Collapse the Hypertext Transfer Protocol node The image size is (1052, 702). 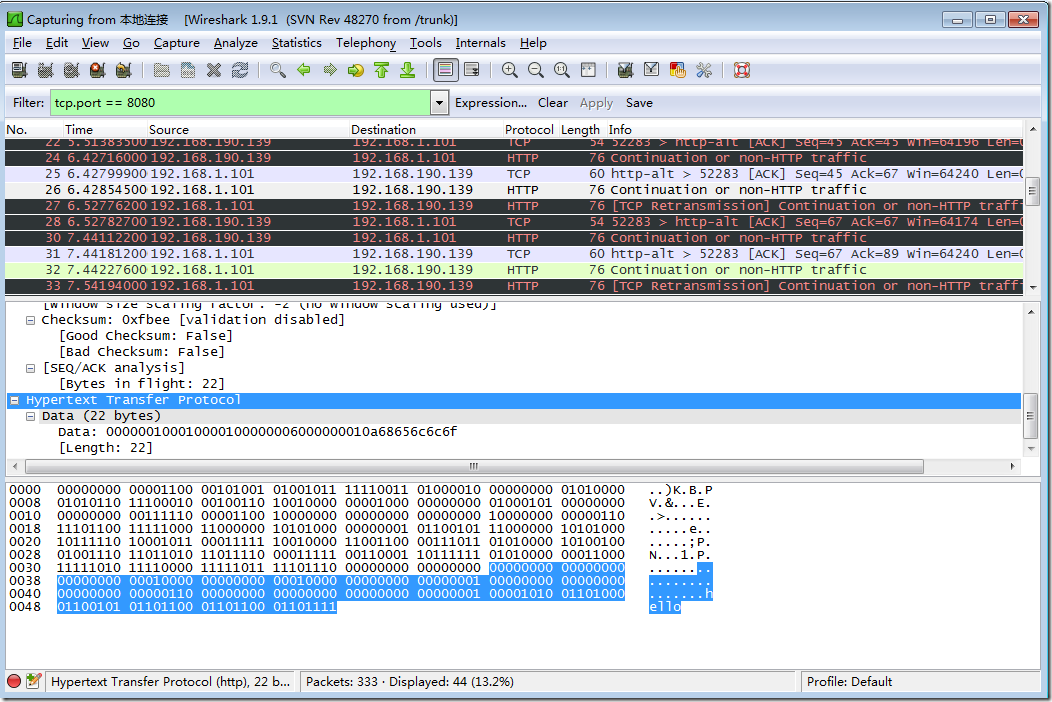pos(14,400)
